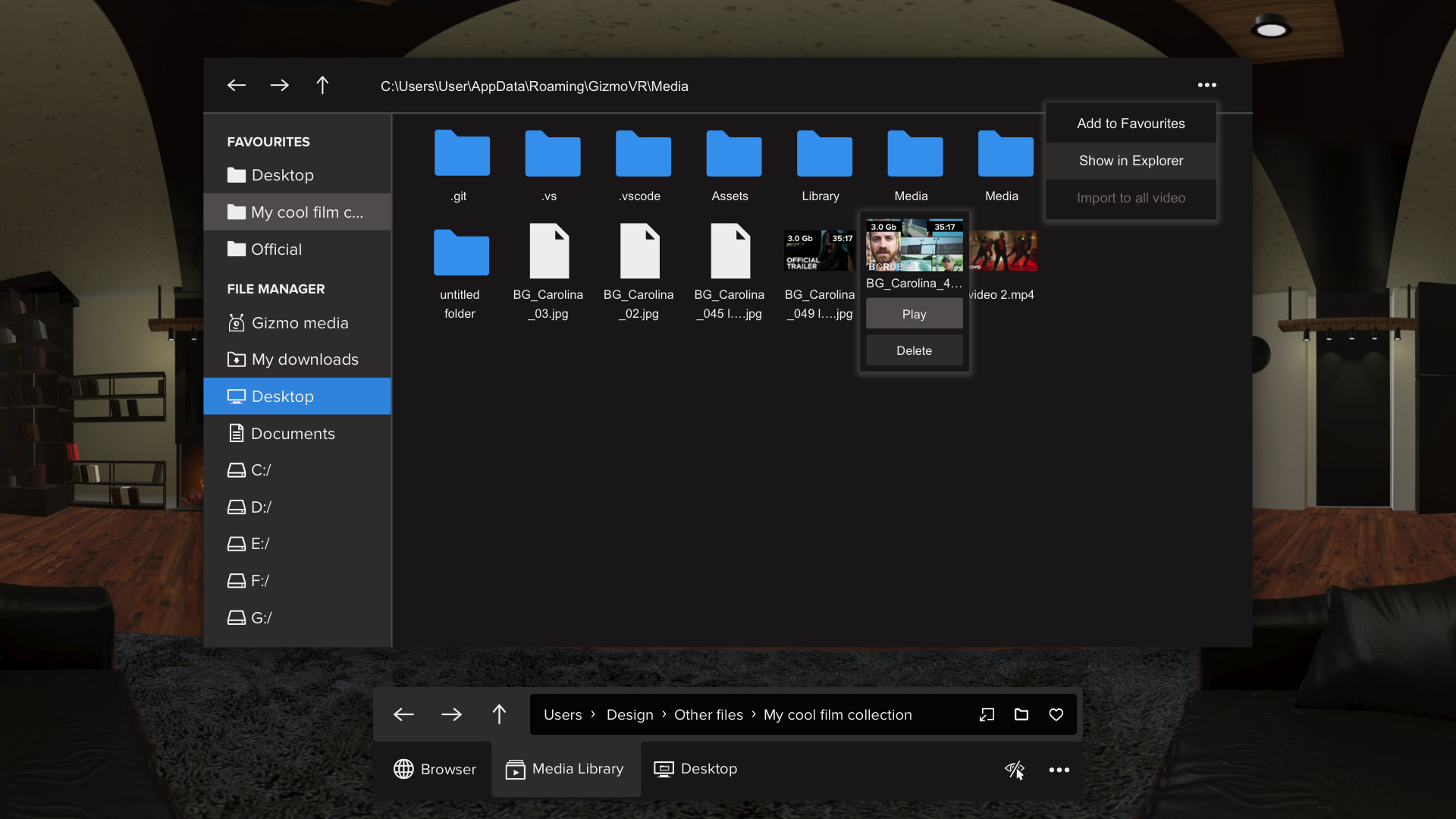Click the bottom-bar three-dot options icon

pyautogui.click(x=1059, y=770)
